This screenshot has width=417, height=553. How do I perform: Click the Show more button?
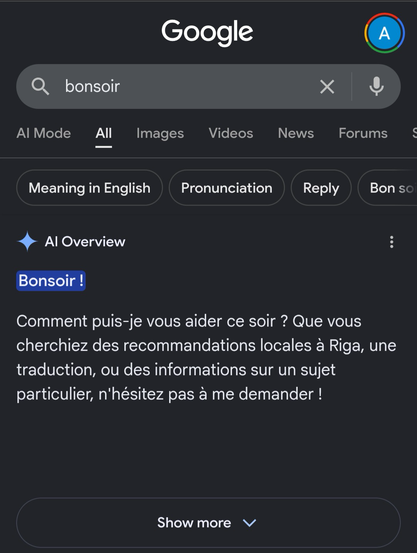click(x=208, y=523)
